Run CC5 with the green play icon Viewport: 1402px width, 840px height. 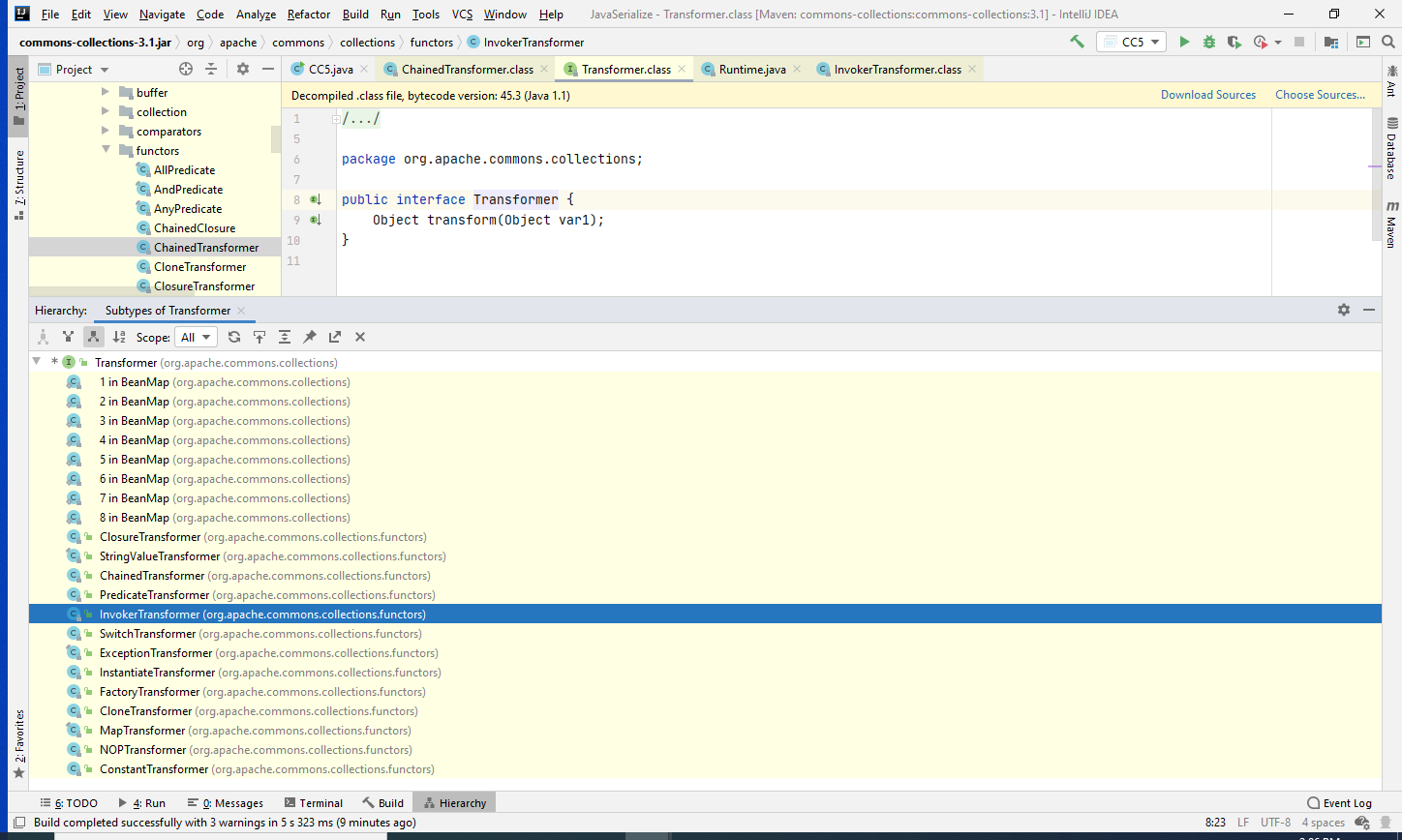click(x=1183, y=43)
